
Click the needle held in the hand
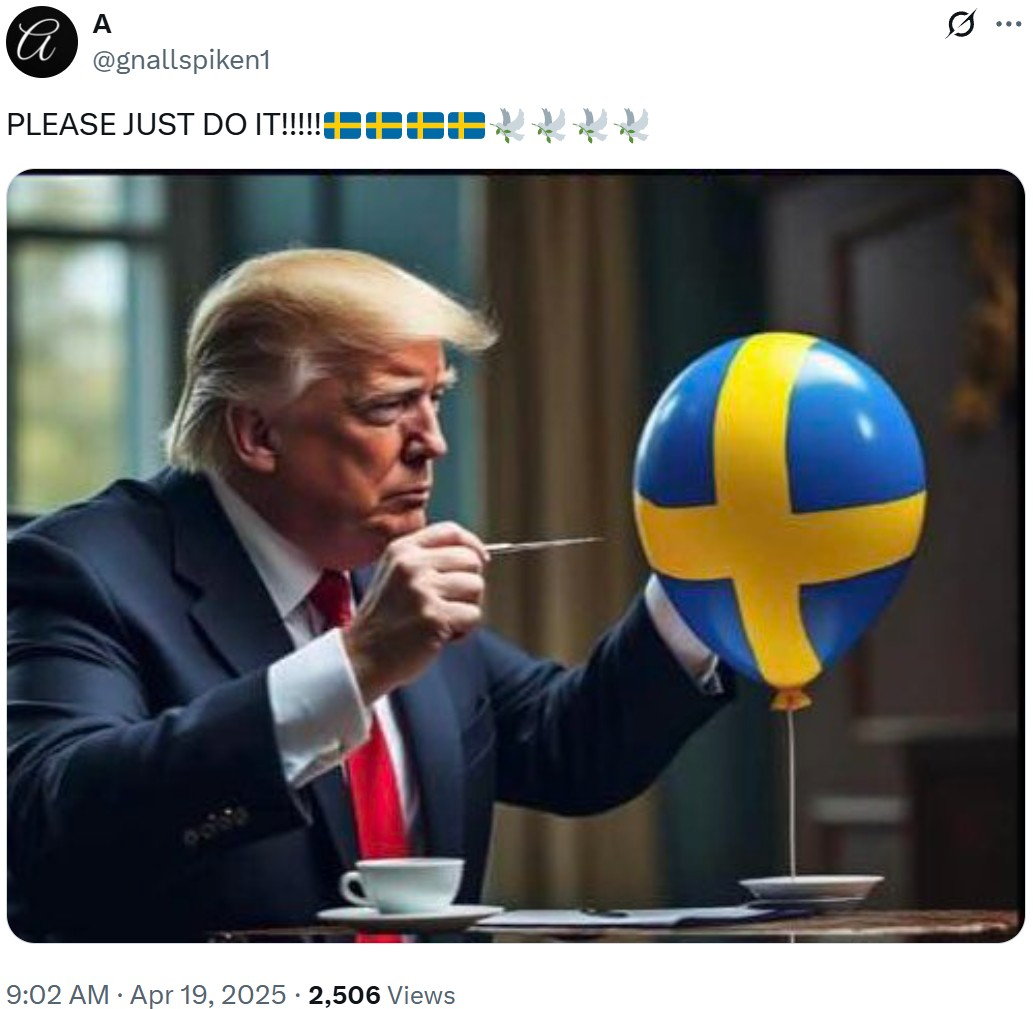tap(544, 544)
